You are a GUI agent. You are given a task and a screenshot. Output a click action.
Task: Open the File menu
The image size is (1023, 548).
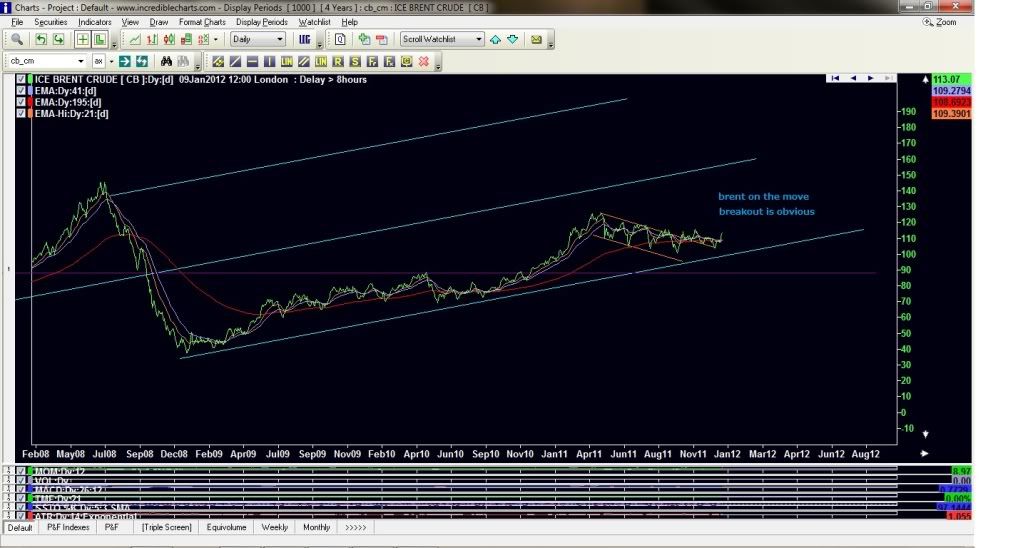(17, 22)
